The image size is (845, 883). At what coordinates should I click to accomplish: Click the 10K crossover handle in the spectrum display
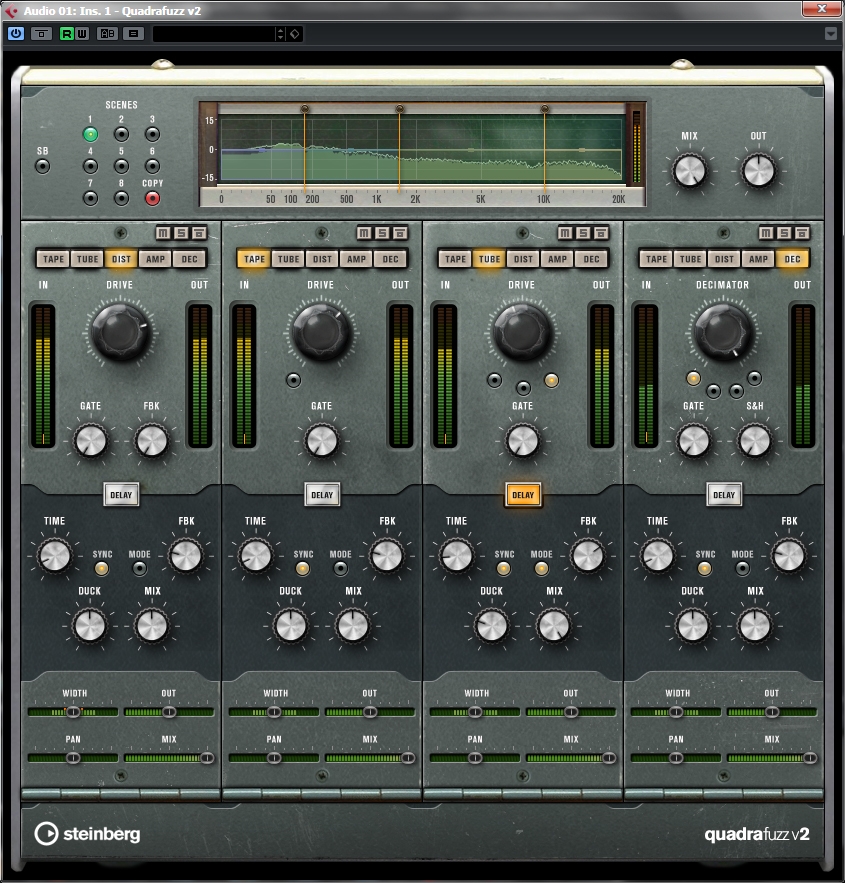[x=544, y=109]
